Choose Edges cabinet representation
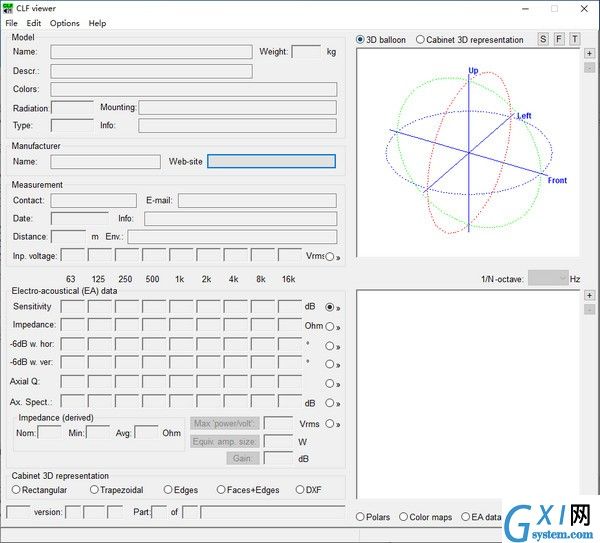 point(181,490)
